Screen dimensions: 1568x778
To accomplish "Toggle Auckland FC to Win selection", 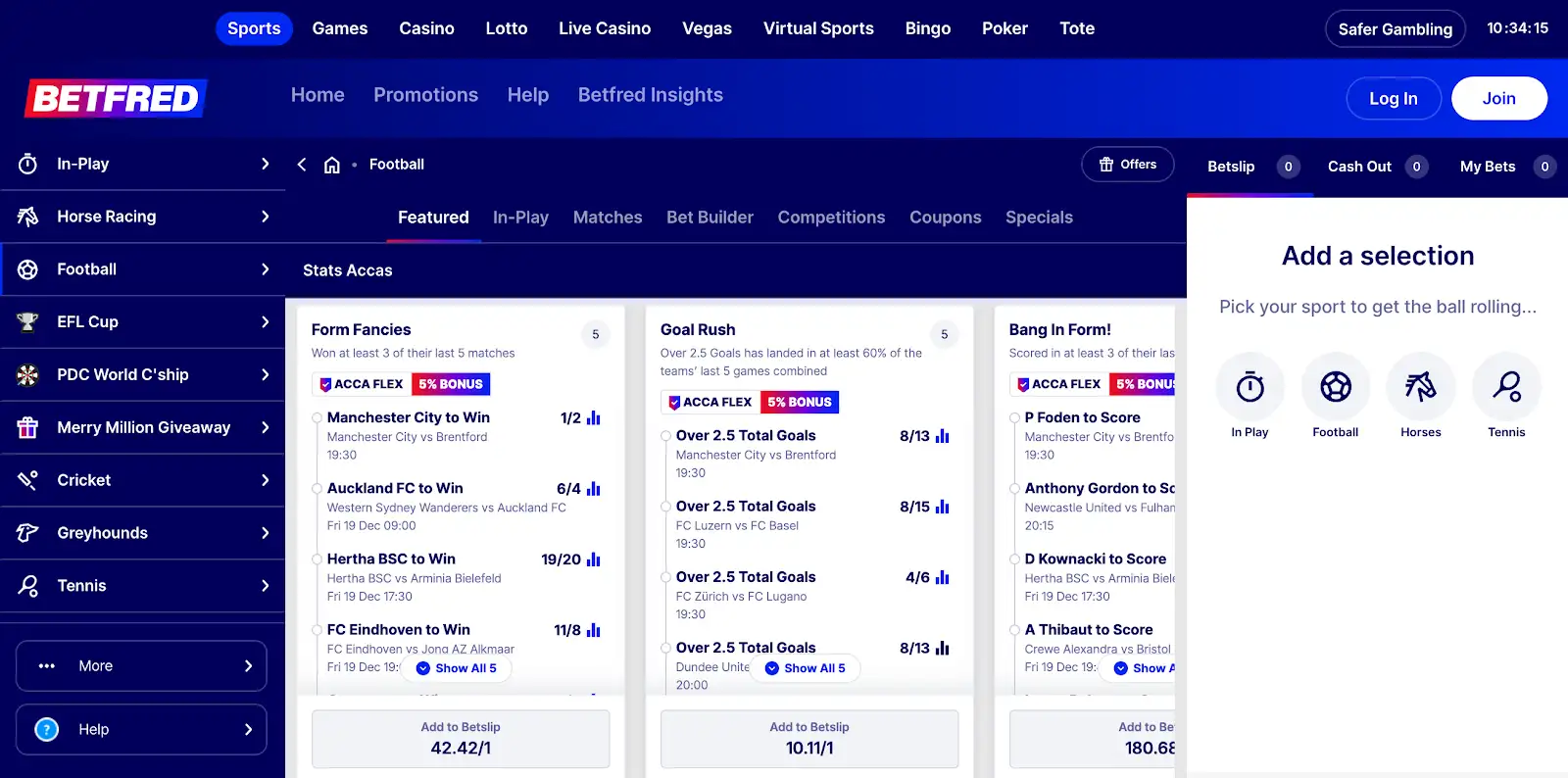I will point(318,489).
